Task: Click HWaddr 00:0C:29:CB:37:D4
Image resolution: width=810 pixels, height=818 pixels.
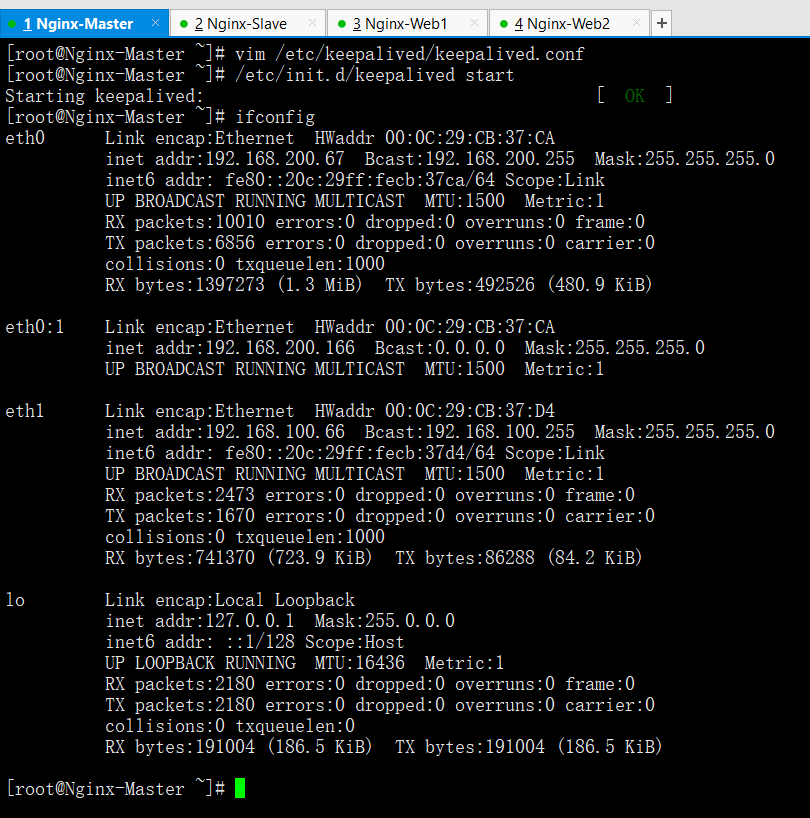Action: point(434,411)
